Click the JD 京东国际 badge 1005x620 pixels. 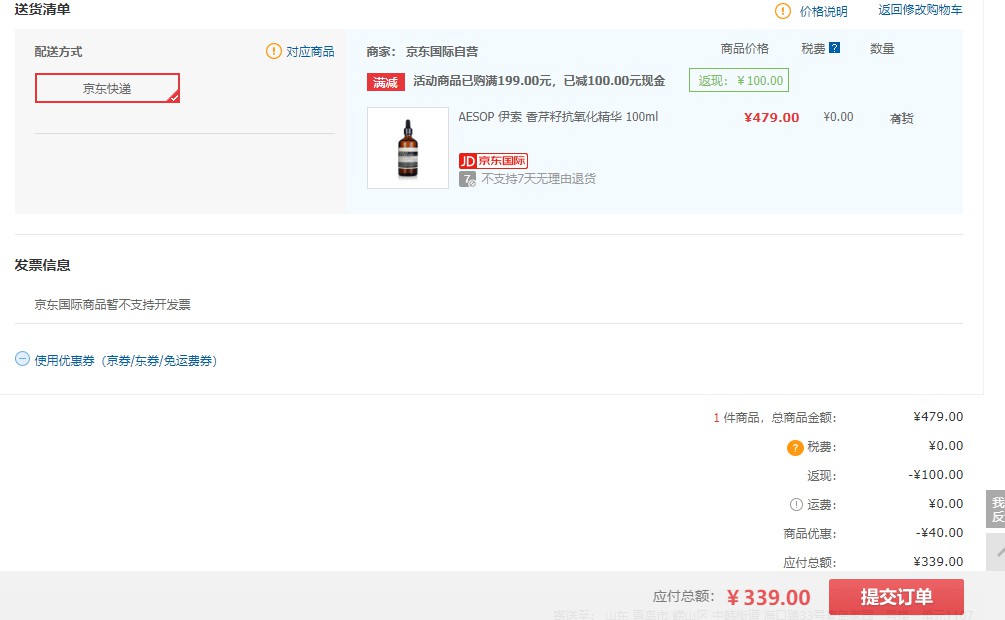(x=494, y=160)
